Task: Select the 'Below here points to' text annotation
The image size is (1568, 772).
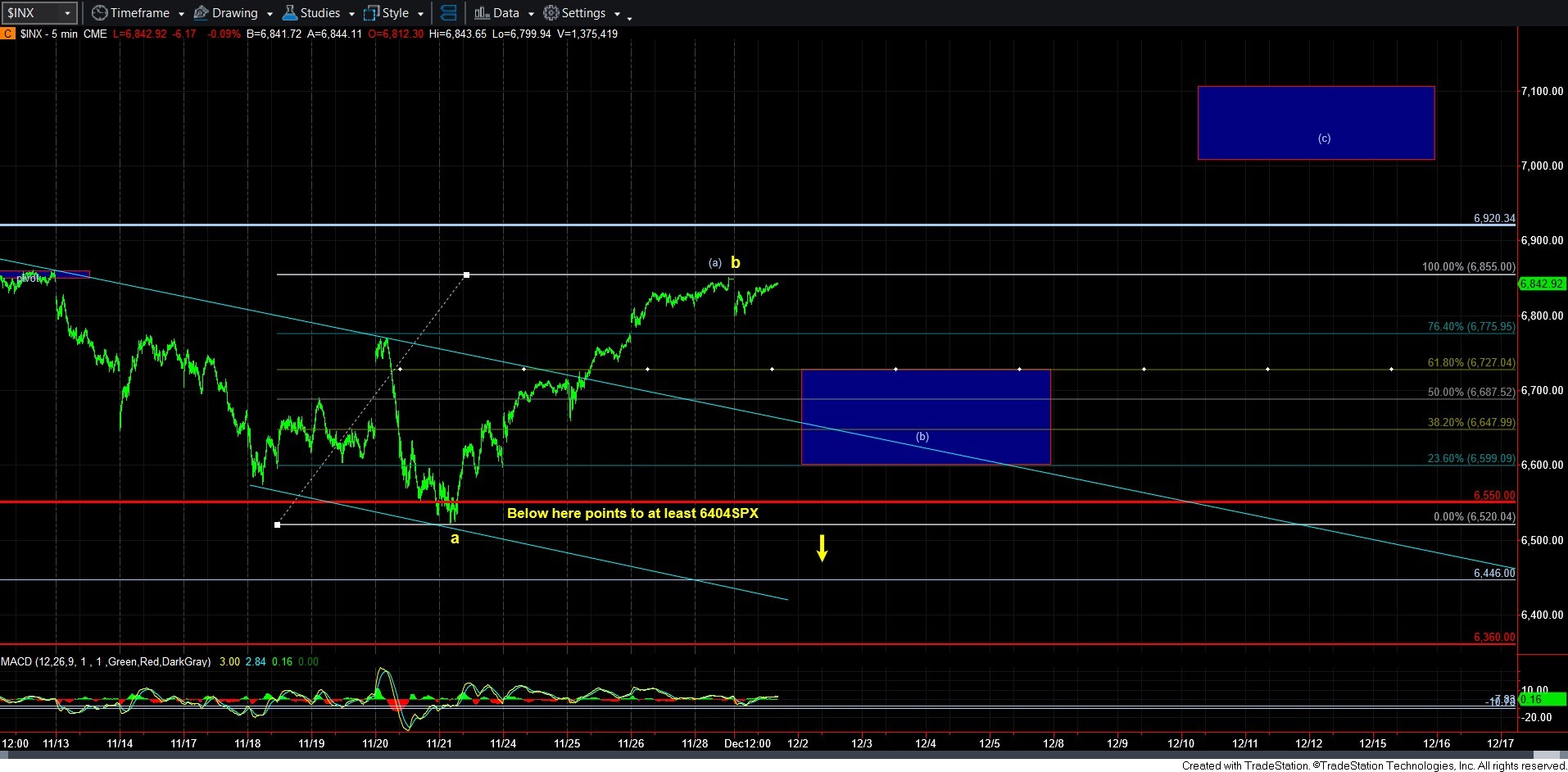Action: (x=632, y=513)
